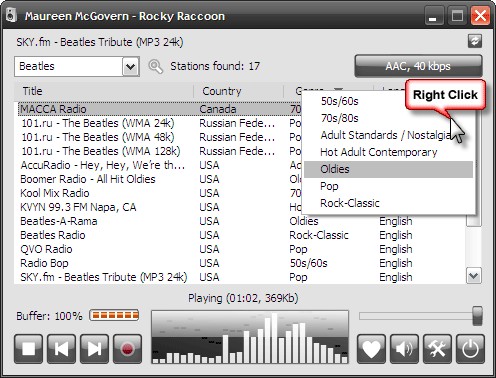Image resolution: width=496 pixels, height=378 pixels.
Task: Click the Playing (01:02, 369Kb) status text
Action: (243, 298)
